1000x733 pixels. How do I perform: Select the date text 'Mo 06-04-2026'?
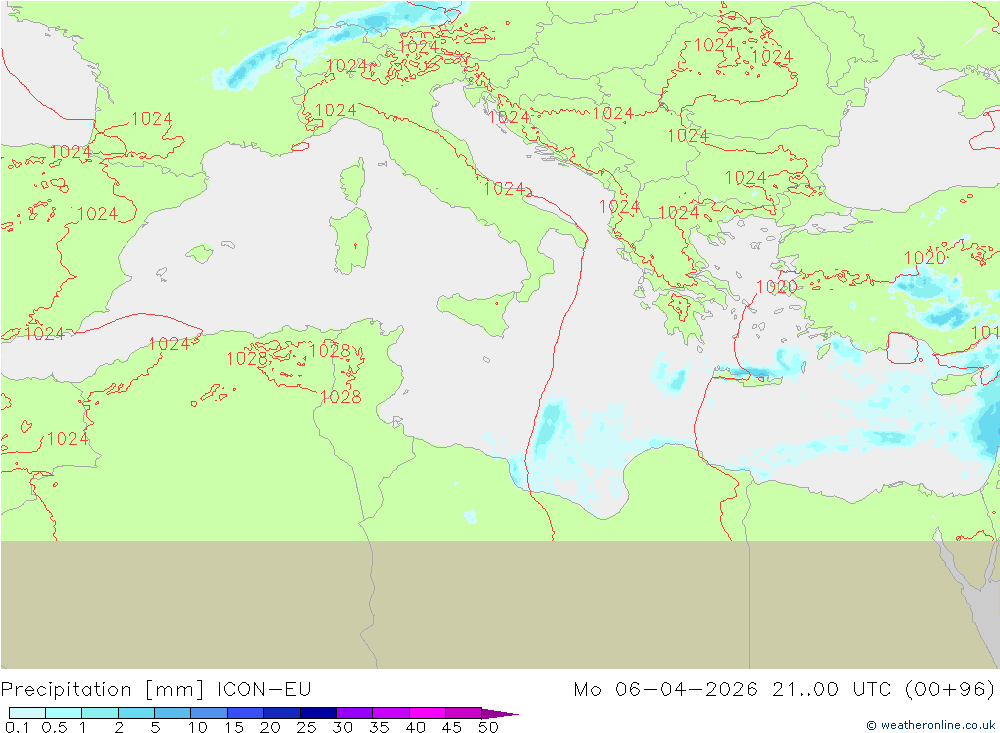666,690
